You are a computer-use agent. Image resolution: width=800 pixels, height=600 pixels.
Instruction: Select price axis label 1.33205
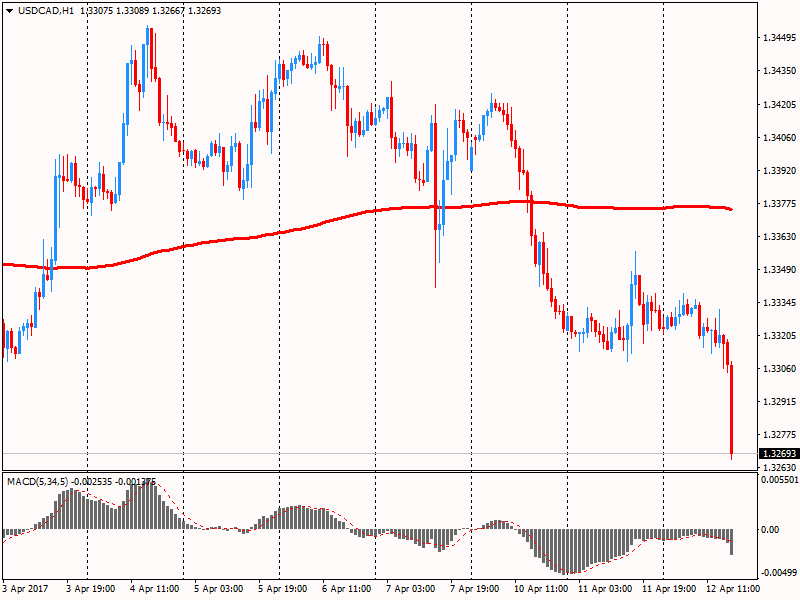[x=779, y=336]
